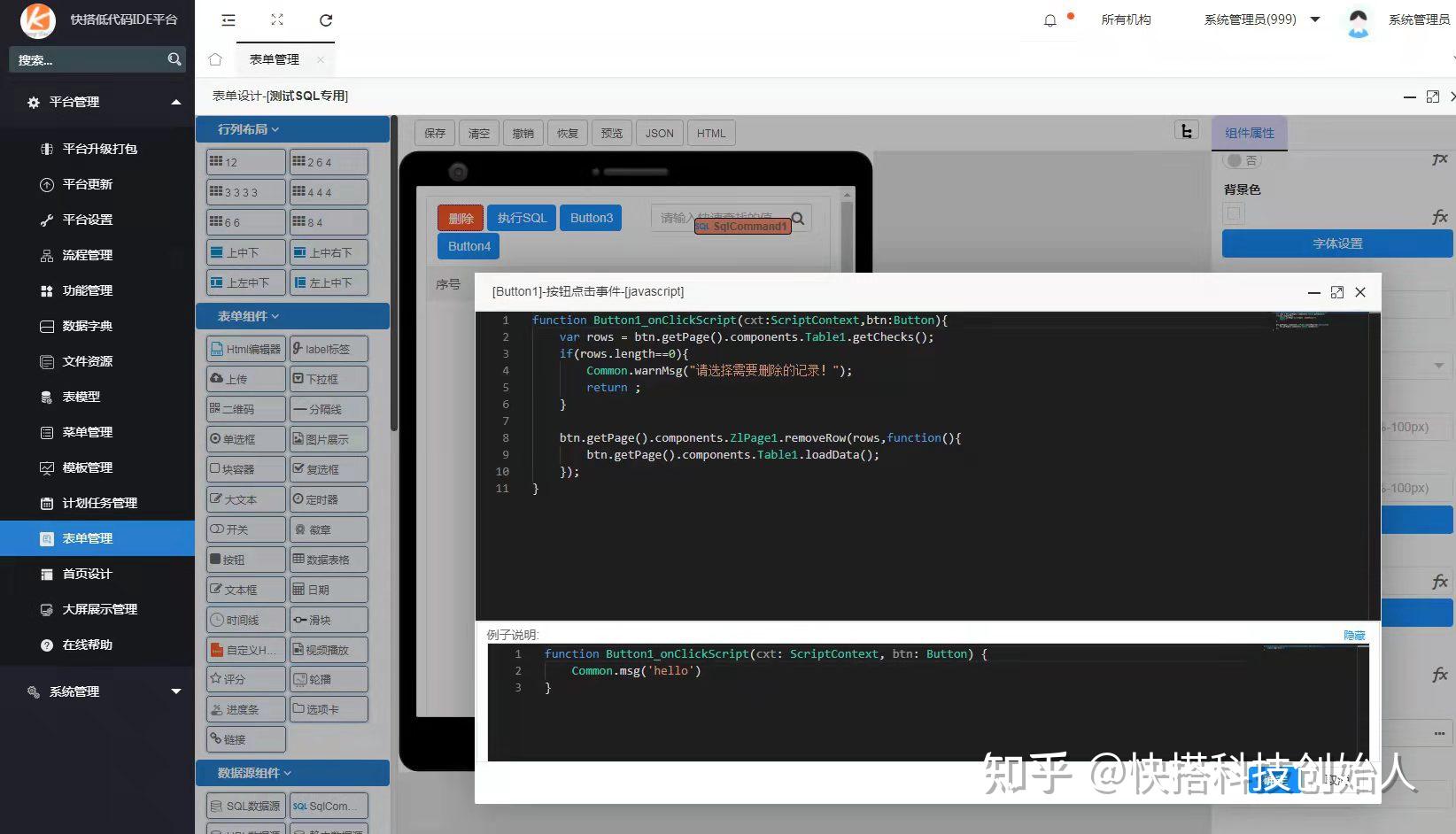1456x834 pixels.
Task: Choose the 图片展示 image component
Action: tap(329, 439)
